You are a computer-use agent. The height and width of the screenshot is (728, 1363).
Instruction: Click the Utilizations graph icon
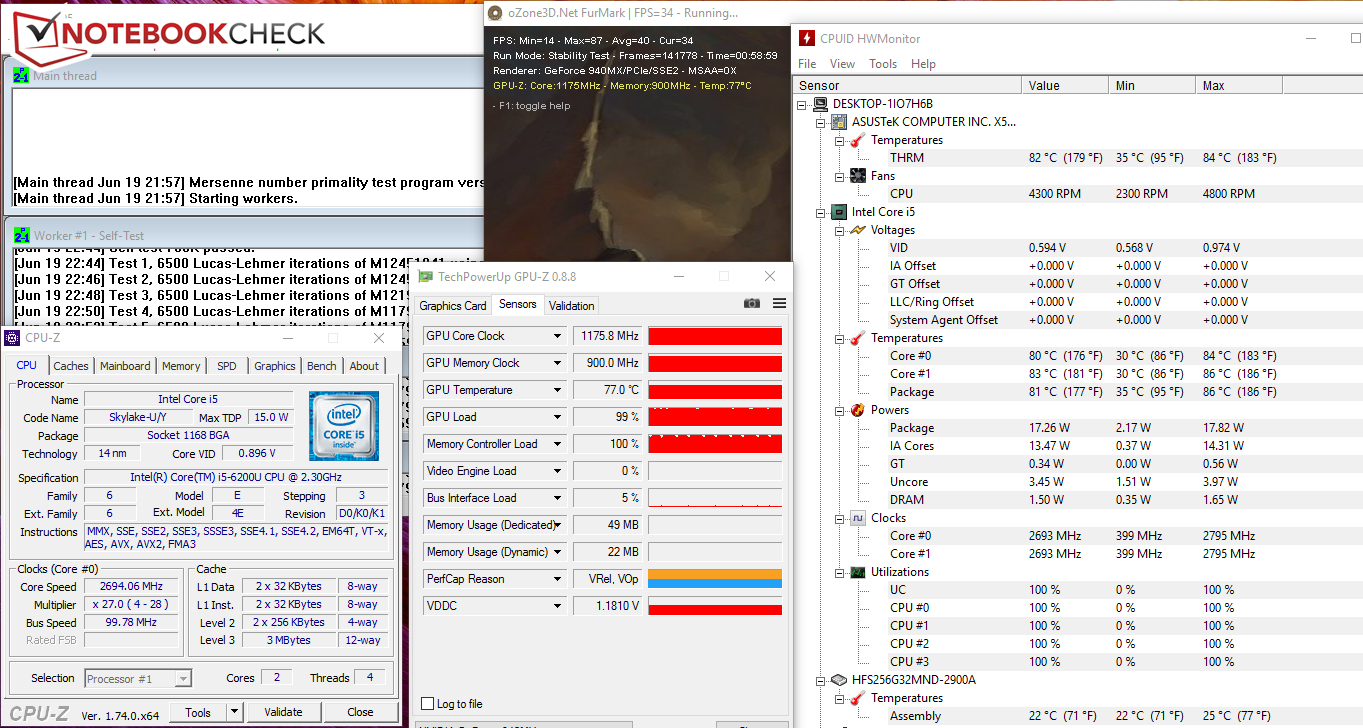pyautogui.click(x=858, y=572)
